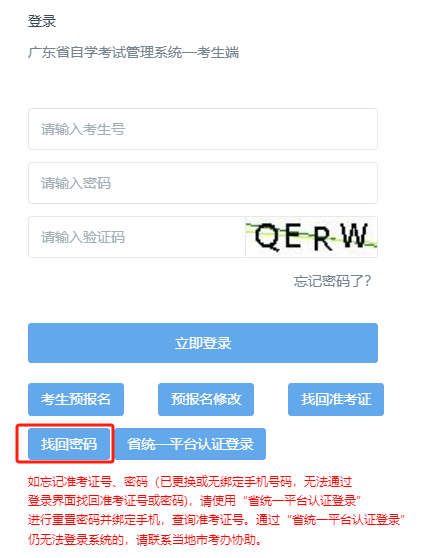This screenshot has height=558, width=430.
Task: Submit with the 立即登录 button
Action: (x=203, y=343)
